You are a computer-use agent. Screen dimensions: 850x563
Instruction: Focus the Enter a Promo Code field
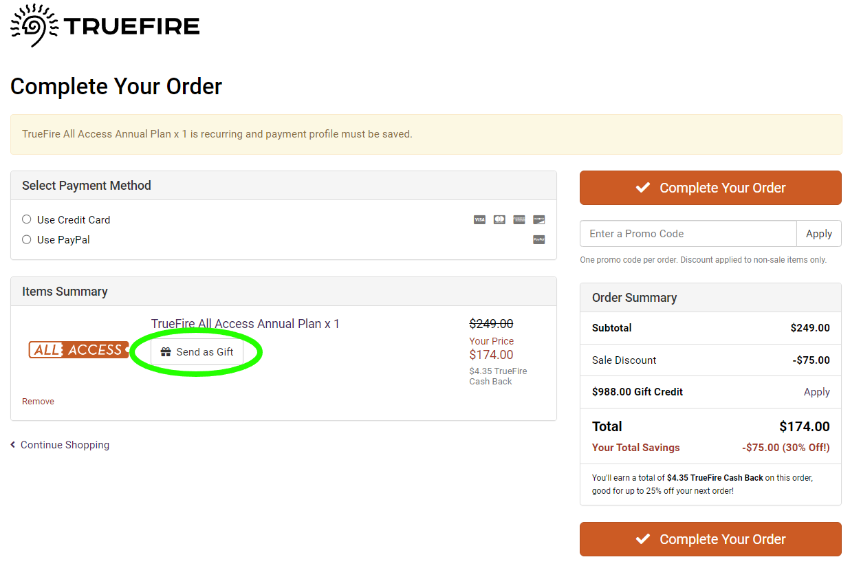[688, 234]
